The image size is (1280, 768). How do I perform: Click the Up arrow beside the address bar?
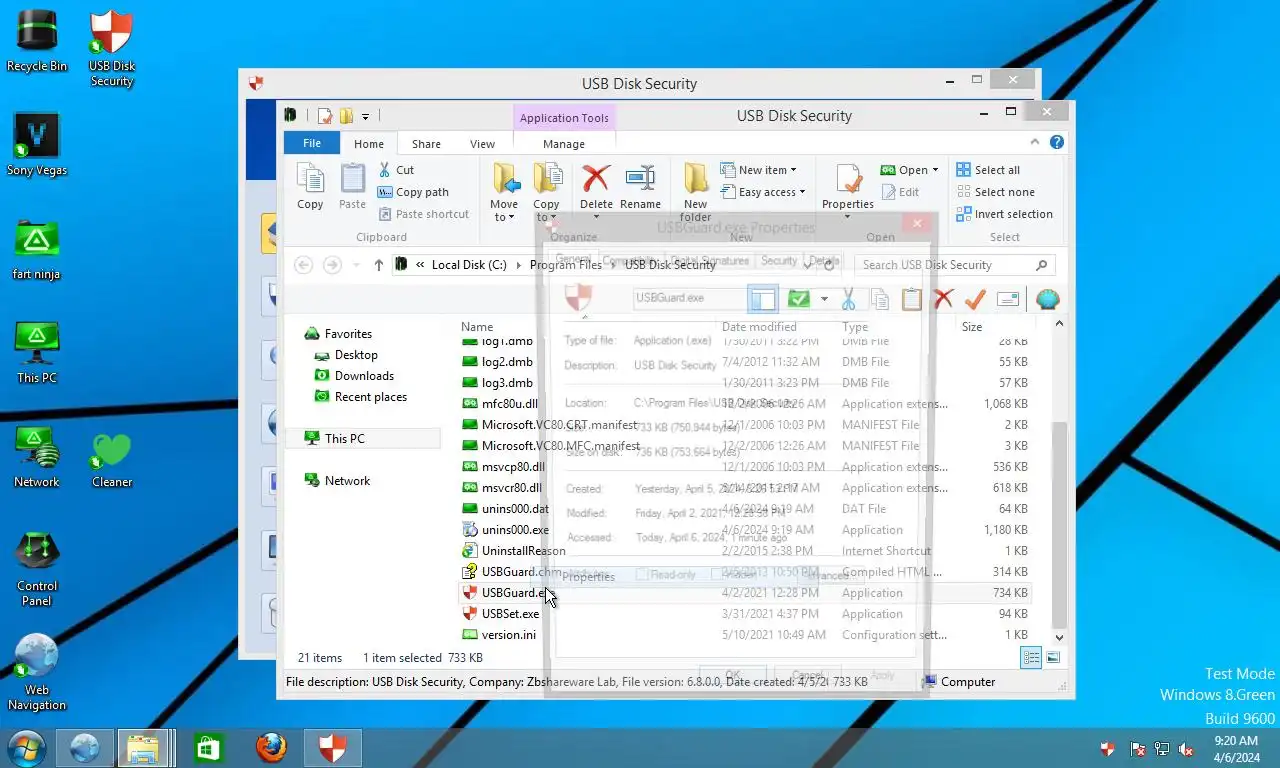pyautogui.click(x=378, y=265)
